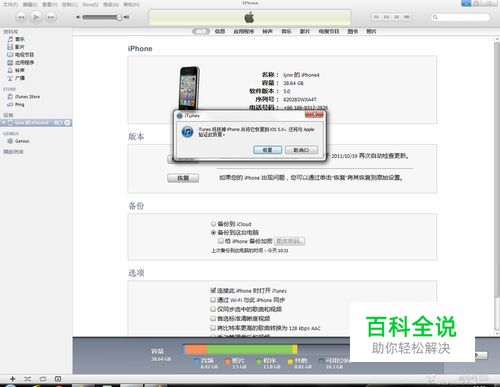This screenshot has height=387, width=500.
Task: Click the orange photos segment of capacity bar
Action: point(196,349)
